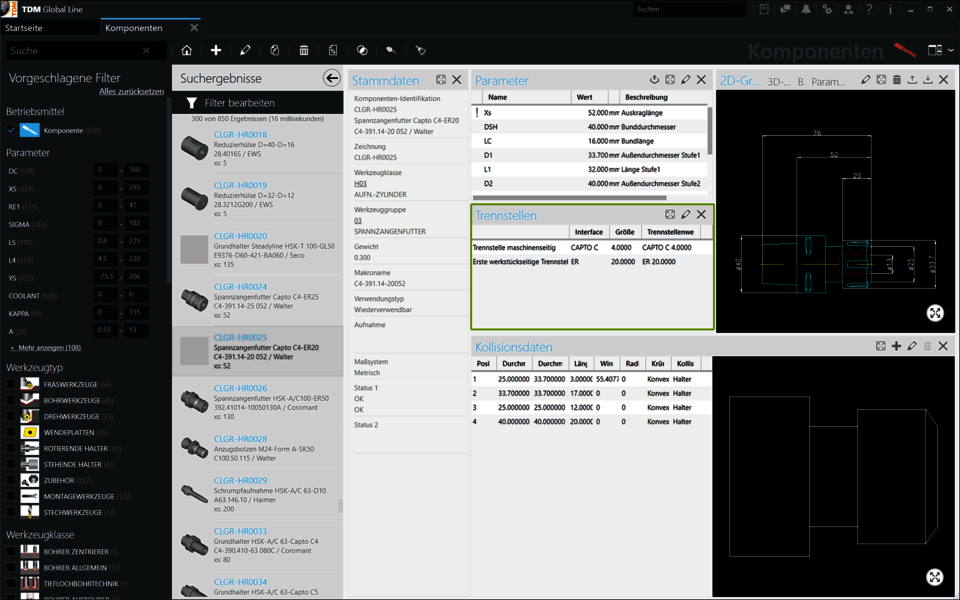Image resolution: width=960 pixels, height=600 pixels.
Task: Fit the collision contour view with the expand icon
Action: click(x=935, y=577)
